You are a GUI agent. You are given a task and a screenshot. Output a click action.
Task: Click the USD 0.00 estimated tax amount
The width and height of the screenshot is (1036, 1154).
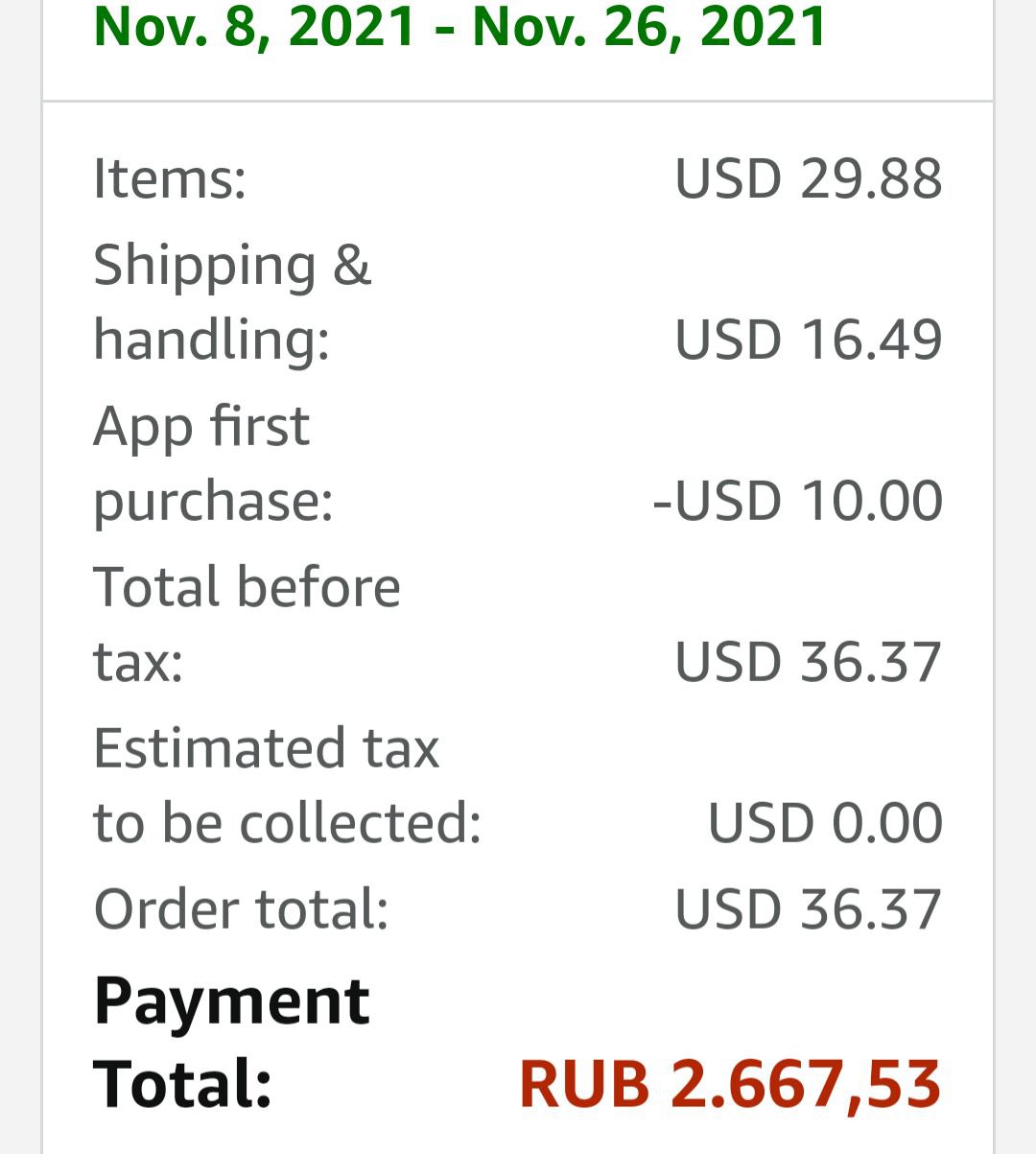tap(825, 823)
